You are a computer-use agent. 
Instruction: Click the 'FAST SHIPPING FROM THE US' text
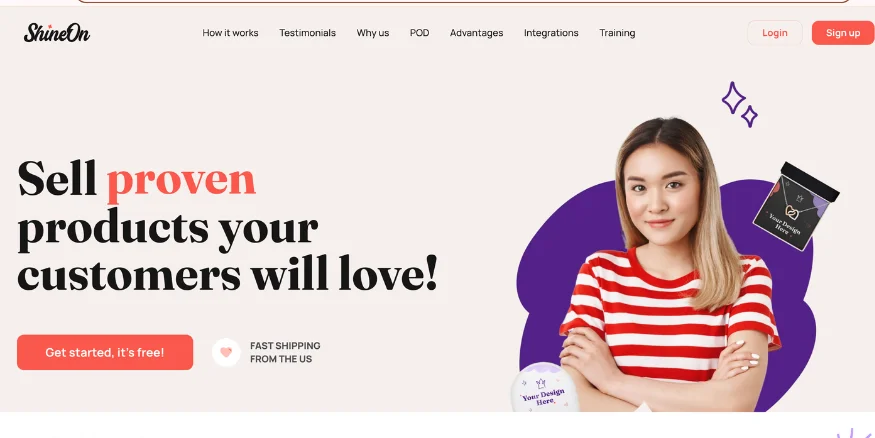click(x=285, y=352)
